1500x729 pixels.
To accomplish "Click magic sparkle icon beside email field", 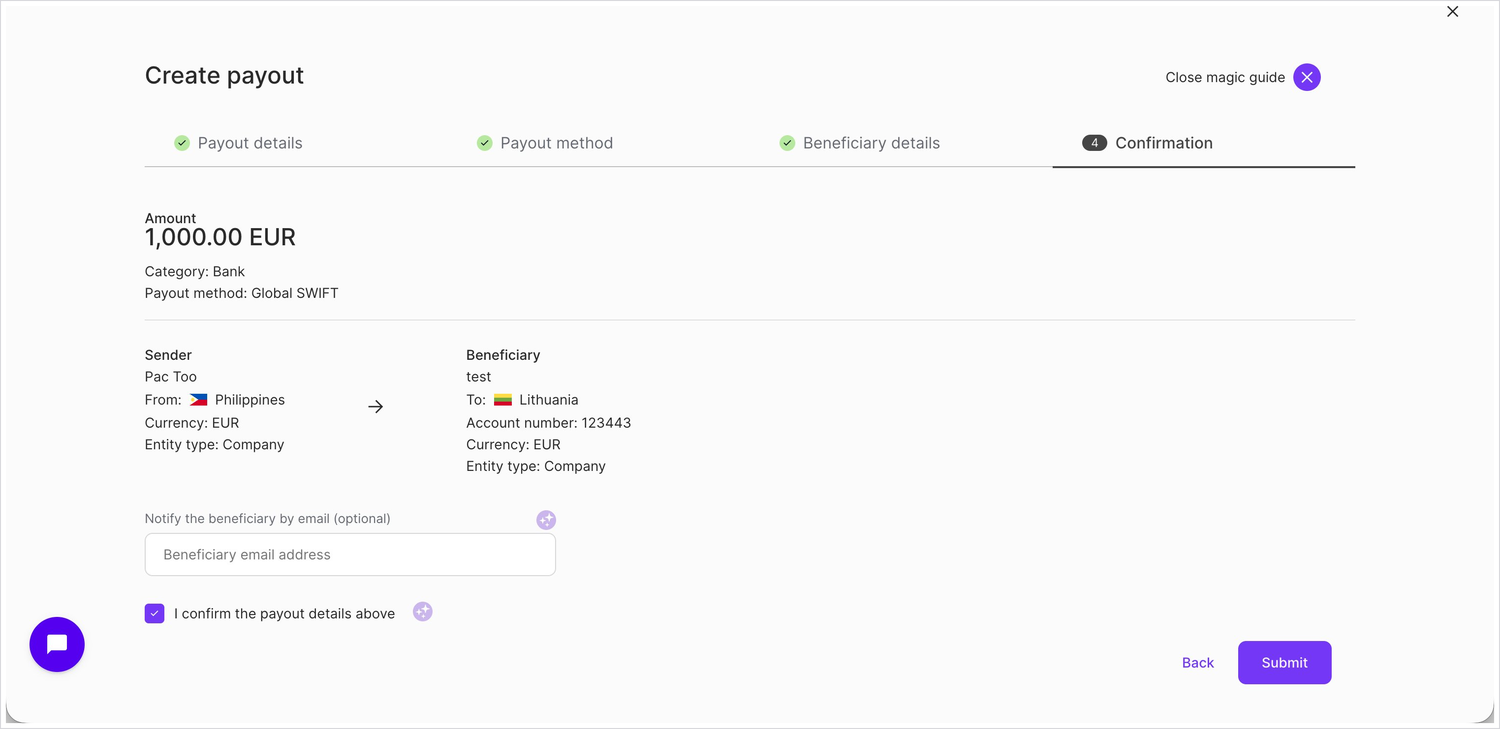I will point(546,520).
